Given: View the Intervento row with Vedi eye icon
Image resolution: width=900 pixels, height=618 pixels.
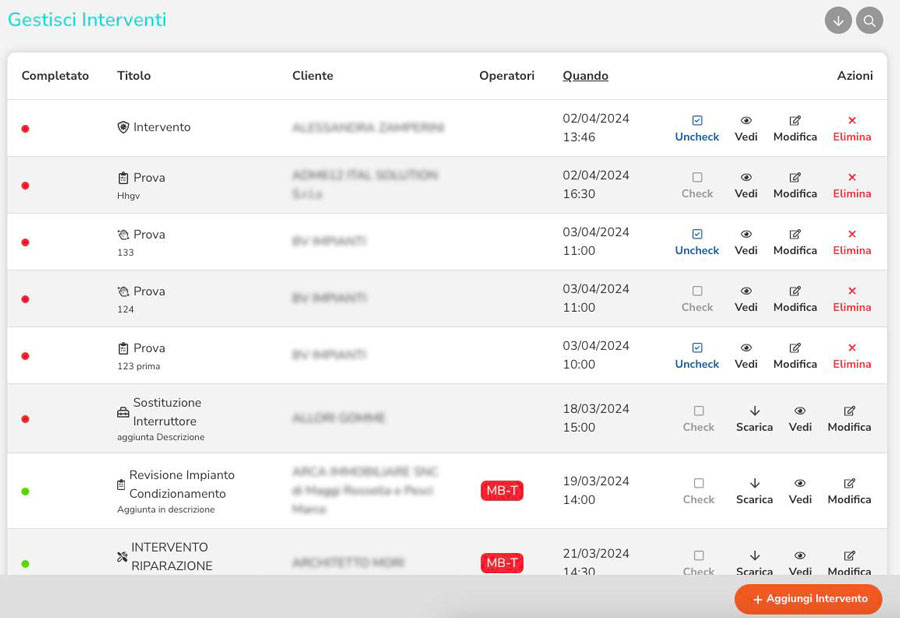Looking at the screenshot, I should (x=746, y=129).
